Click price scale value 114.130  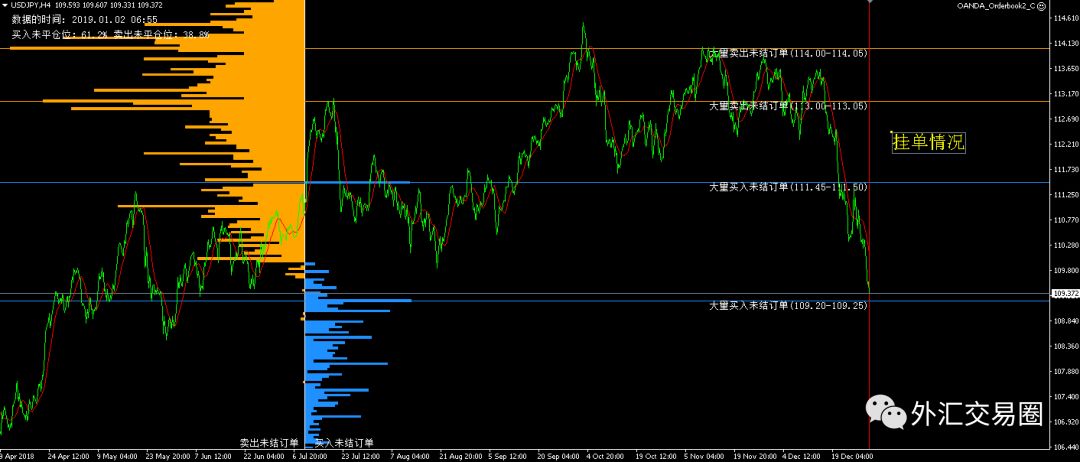[x=1065, y=44]
